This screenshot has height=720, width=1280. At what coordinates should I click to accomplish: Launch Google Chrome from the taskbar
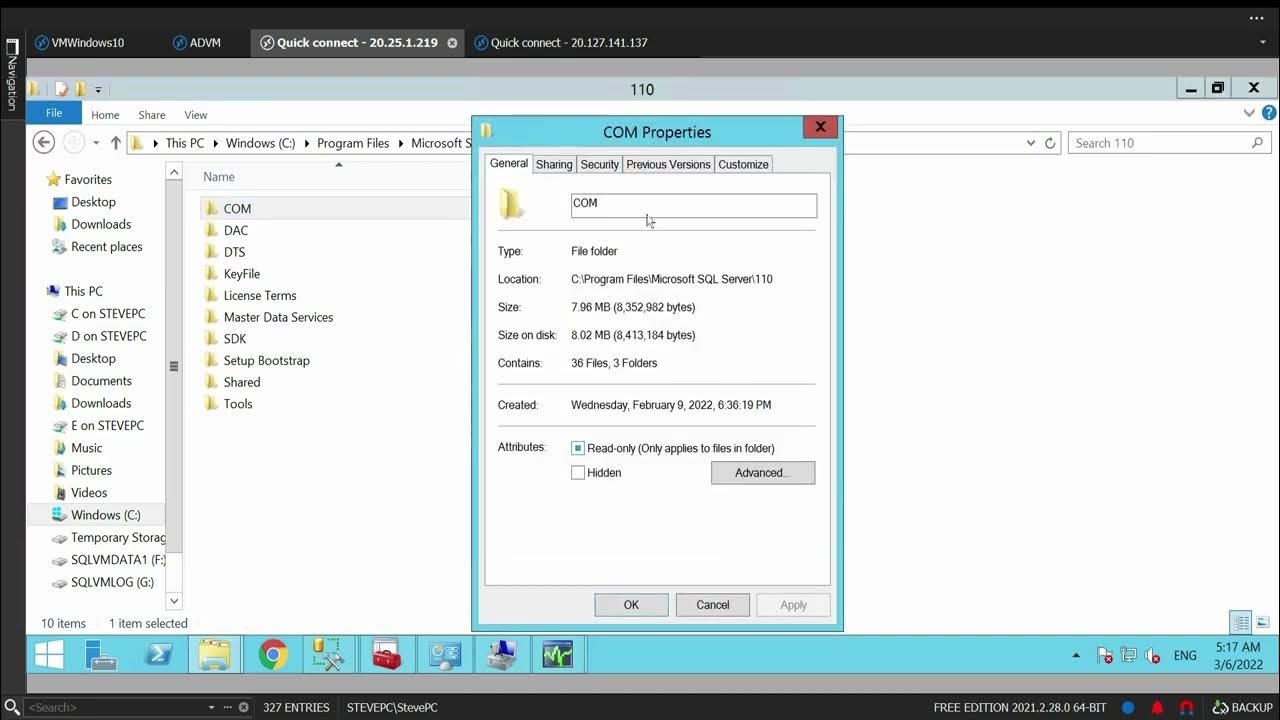click(x=272, y=655)
